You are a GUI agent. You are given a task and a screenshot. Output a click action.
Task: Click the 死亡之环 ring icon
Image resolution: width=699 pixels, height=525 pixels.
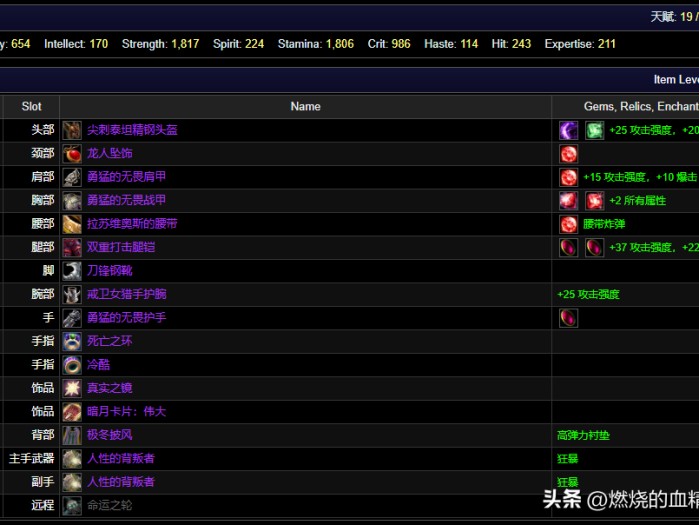[72, 341]
